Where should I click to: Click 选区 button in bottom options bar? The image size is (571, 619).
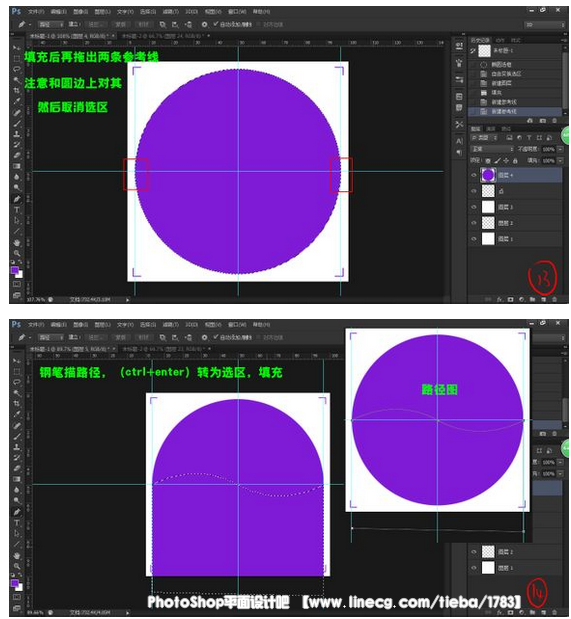(x=96, y=338)
